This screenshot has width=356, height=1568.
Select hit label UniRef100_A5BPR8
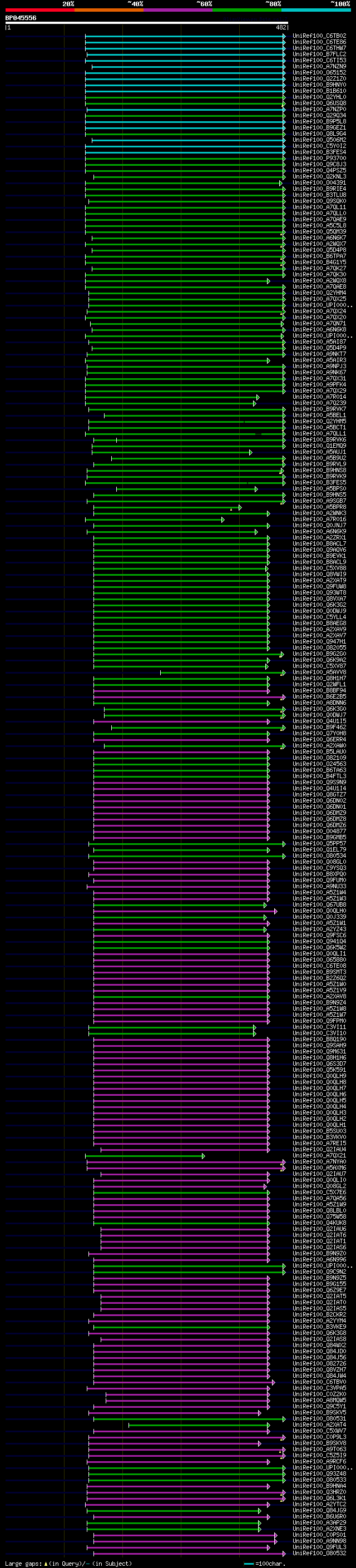[x=319, y=507]
